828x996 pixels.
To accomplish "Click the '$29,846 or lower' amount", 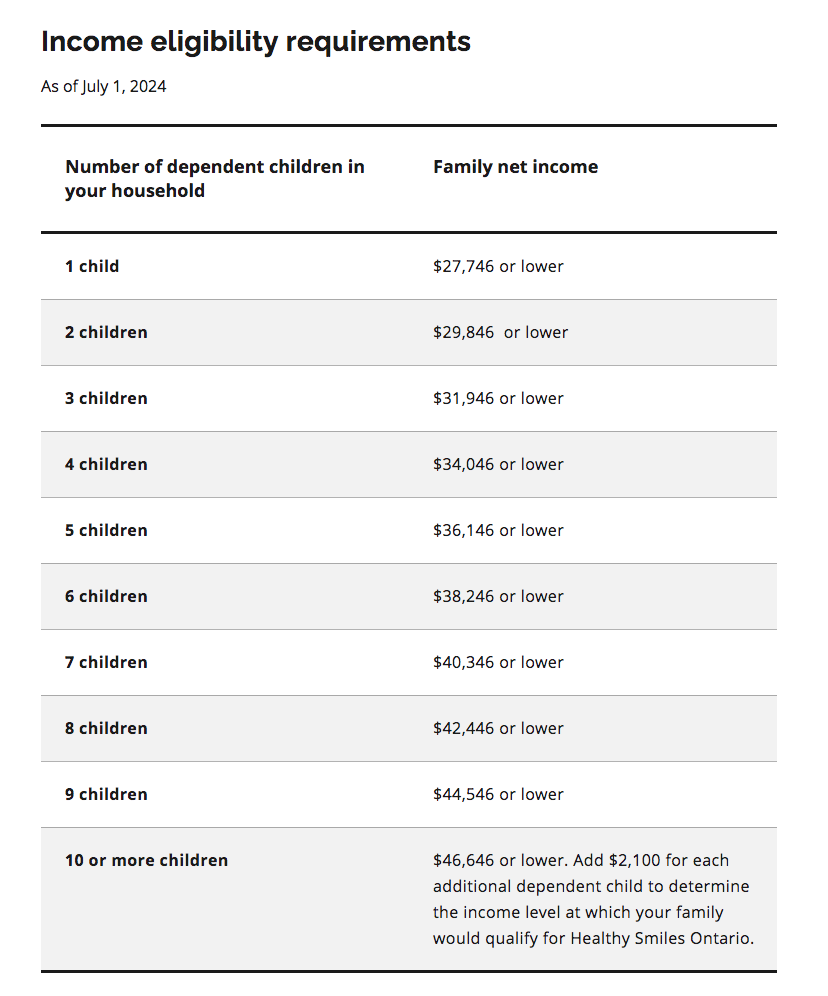I will (x=500, y=332).
